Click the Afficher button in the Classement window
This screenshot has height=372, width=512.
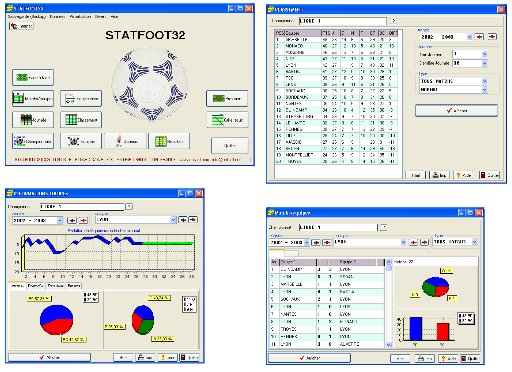[456, 110]
